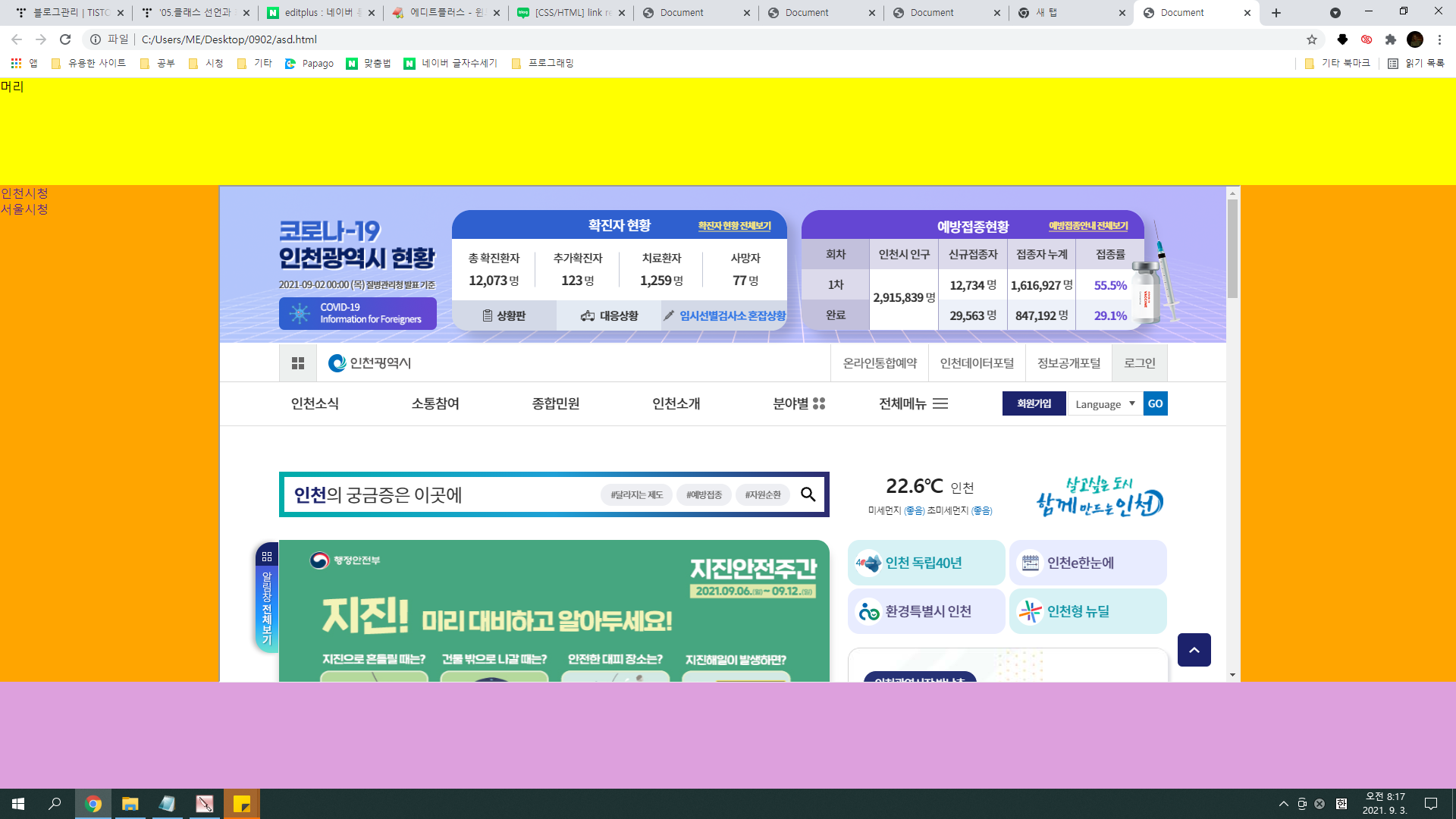Open Chrome from the Windows taskbar

(x=93, y=804)
